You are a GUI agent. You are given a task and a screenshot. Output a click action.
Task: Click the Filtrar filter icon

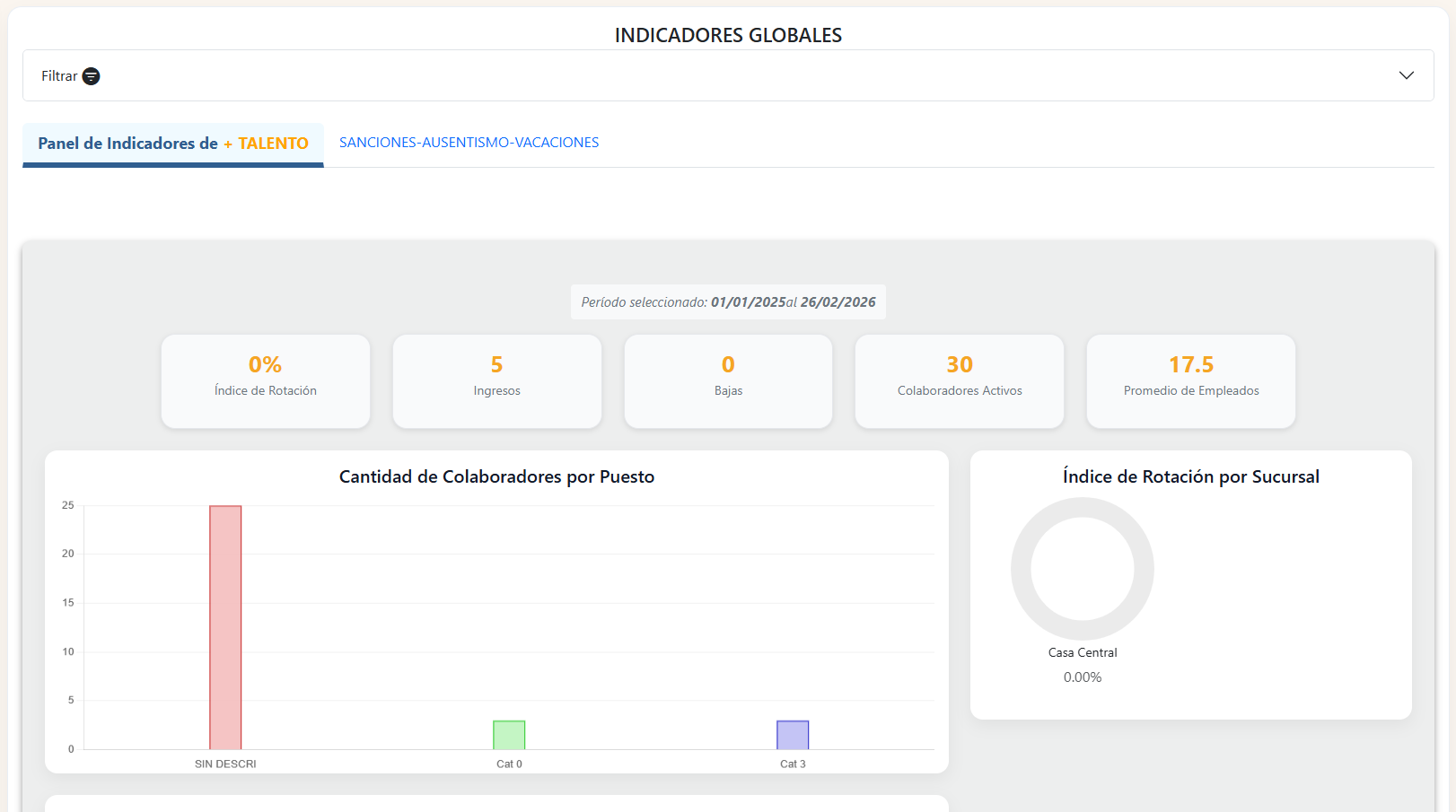coord(91,76)
